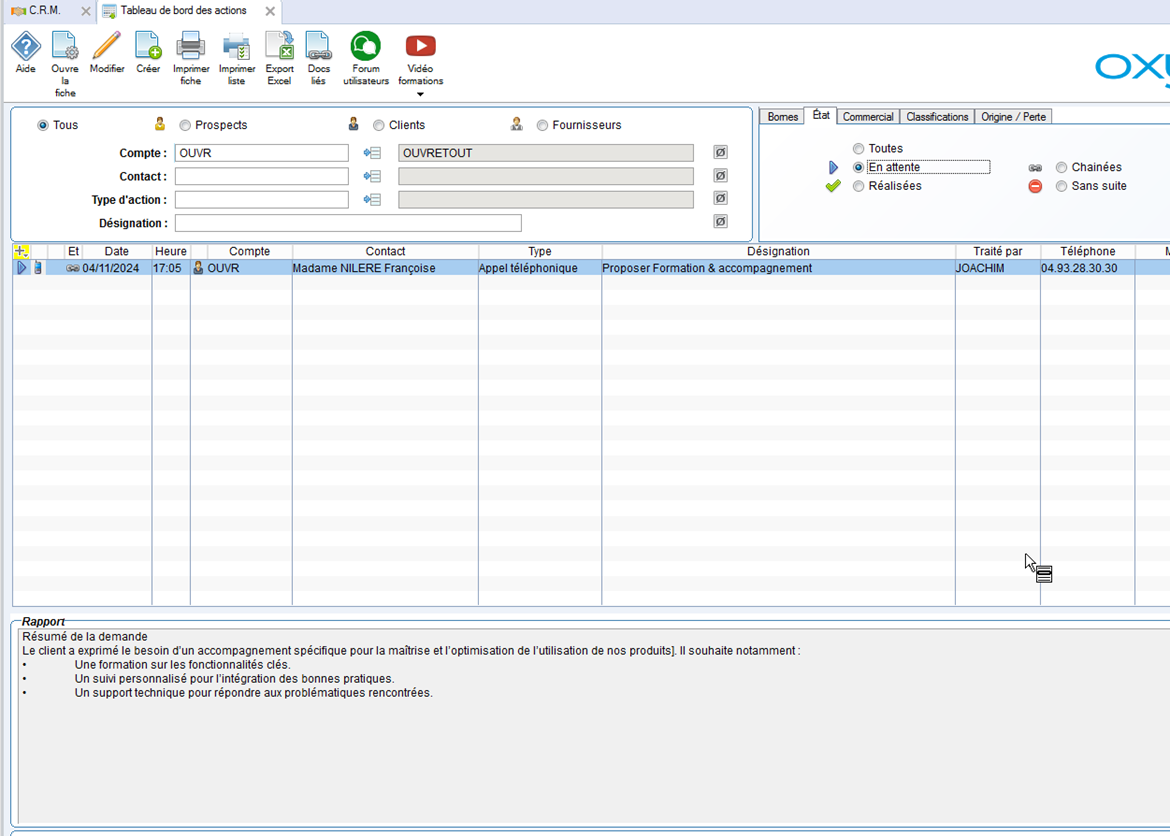1170x836 pixels.
Task: Click the Imprimer liste icon
Action: pyautogui.click(x=237, y=47)
